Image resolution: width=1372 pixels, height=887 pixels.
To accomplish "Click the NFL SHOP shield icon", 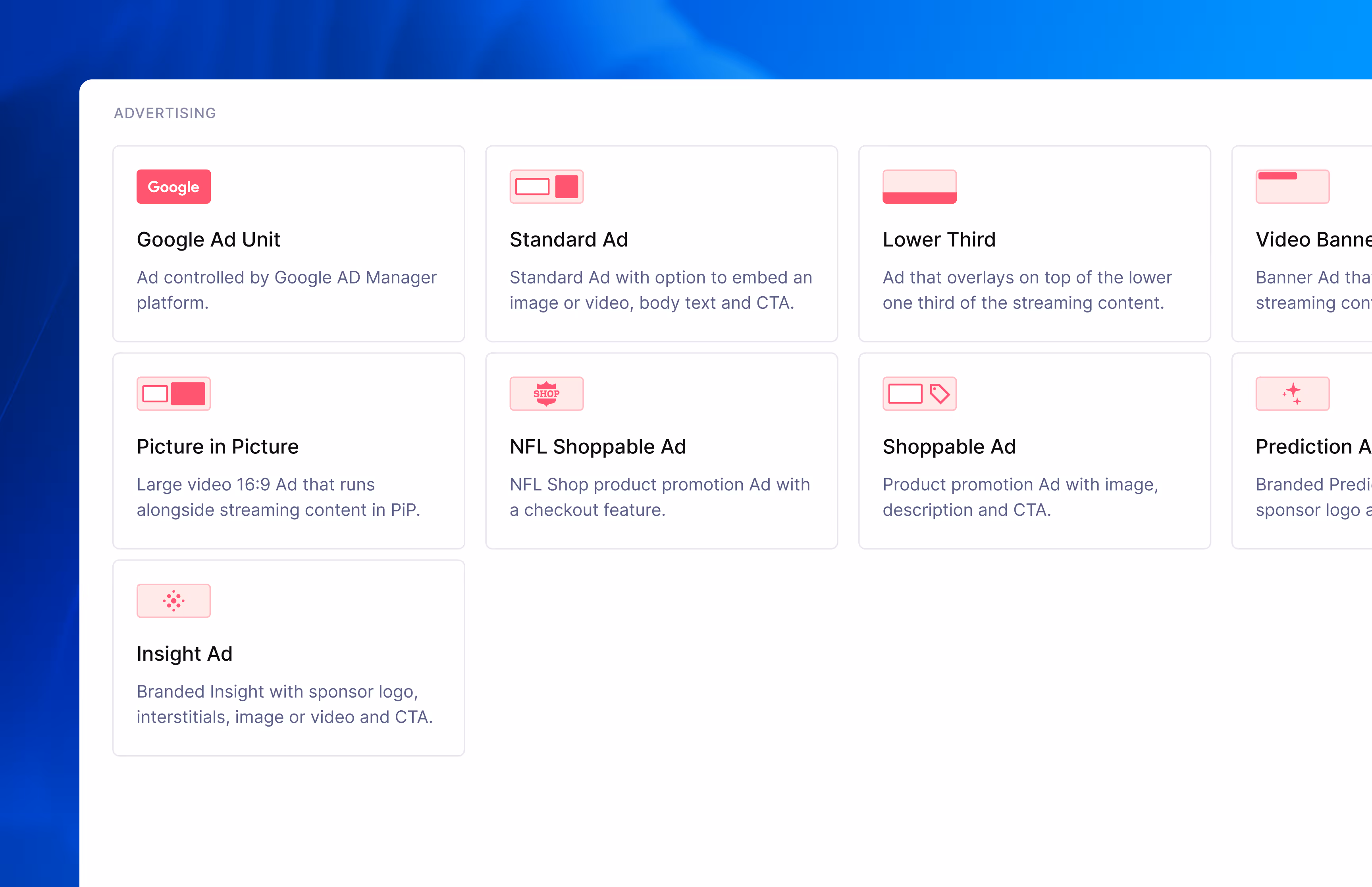I will (x=546, y=394).
